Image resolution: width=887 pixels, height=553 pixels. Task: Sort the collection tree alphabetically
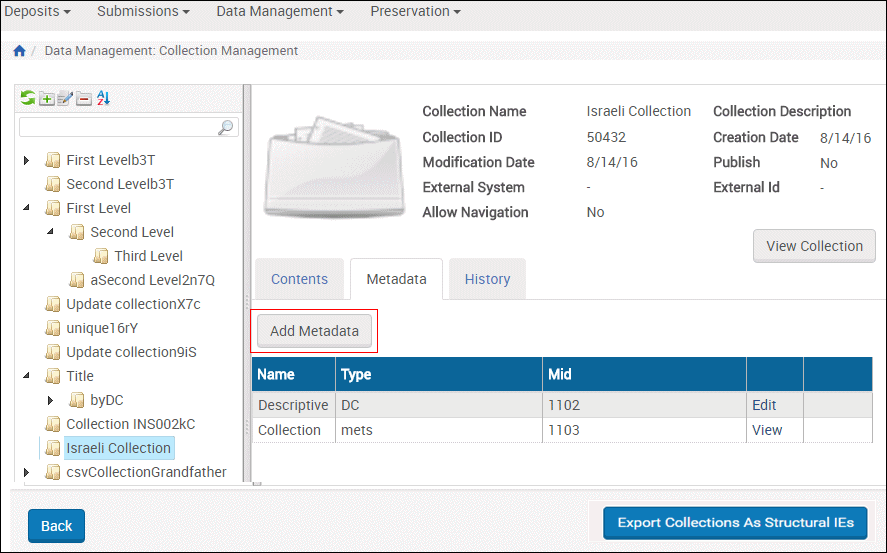point(104,98)
